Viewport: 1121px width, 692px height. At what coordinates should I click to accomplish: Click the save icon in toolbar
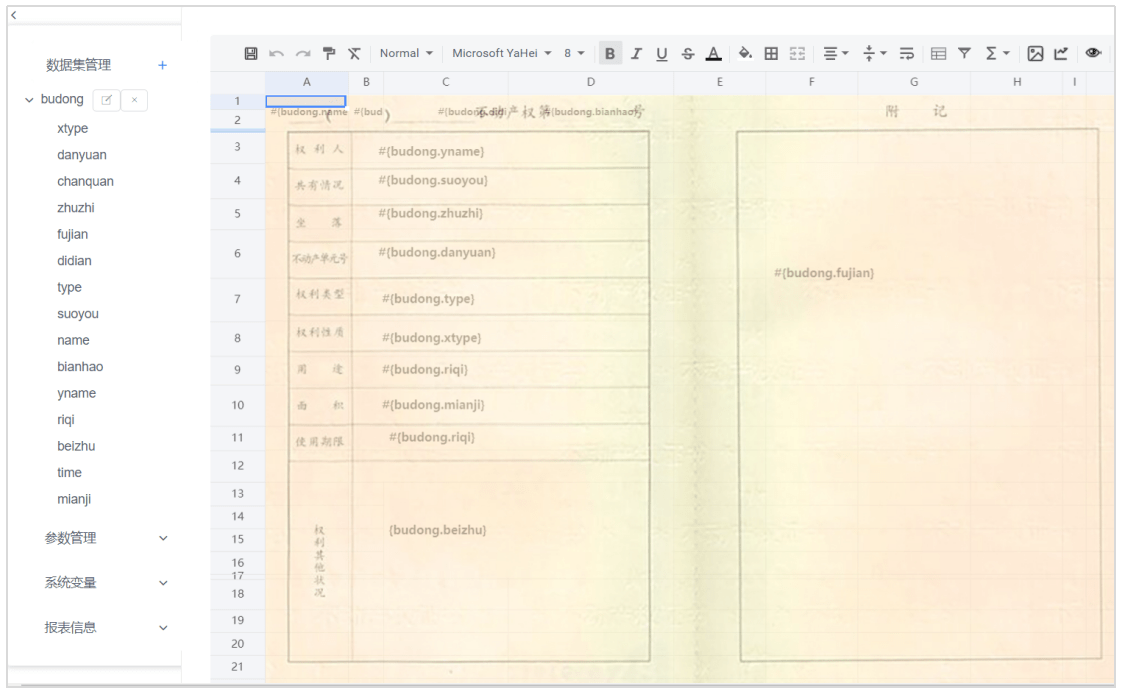coord(251,54)
